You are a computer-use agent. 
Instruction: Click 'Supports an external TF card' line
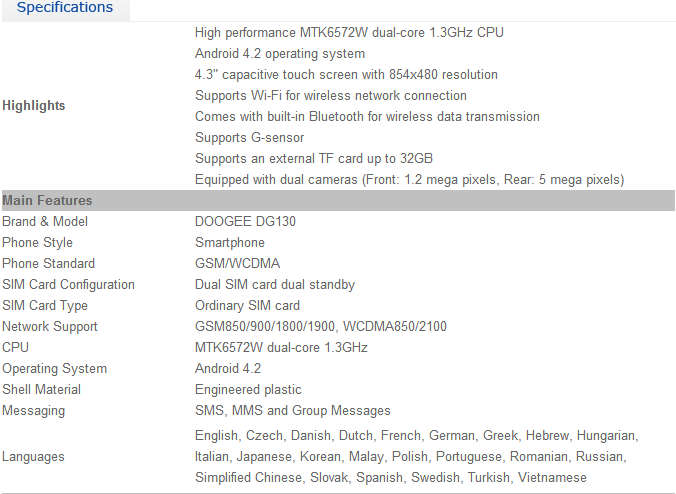[x=314, y=158]
